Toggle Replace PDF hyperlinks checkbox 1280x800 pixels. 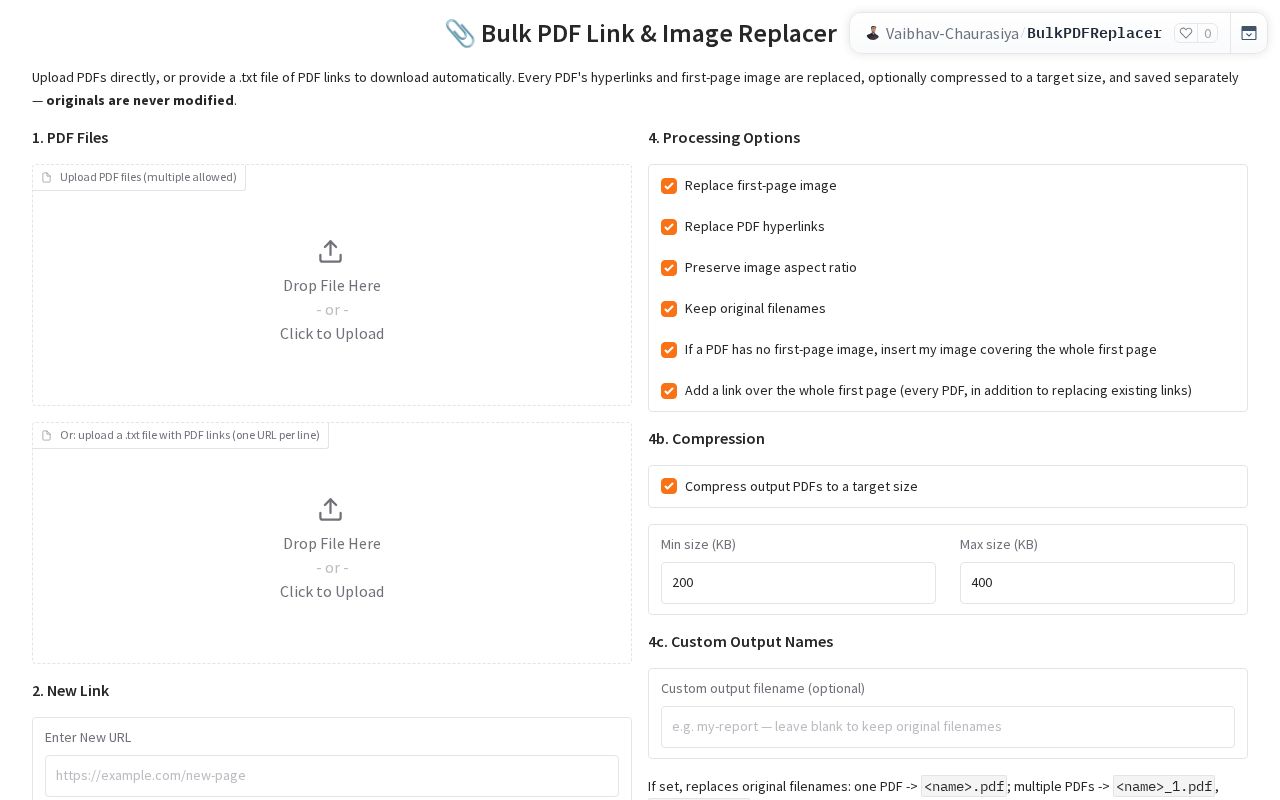[x=669, y=227]
